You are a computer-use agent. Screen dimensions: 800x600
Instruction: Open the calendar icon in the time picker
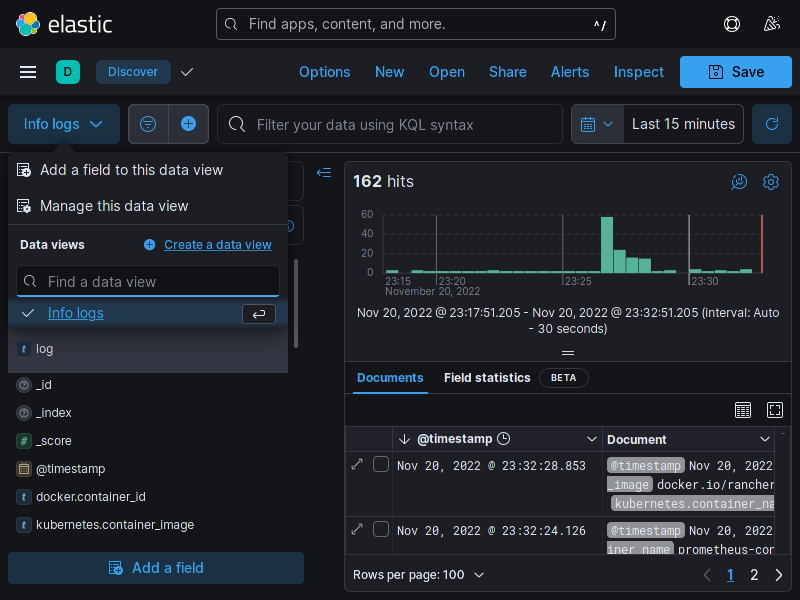[590, 124]
